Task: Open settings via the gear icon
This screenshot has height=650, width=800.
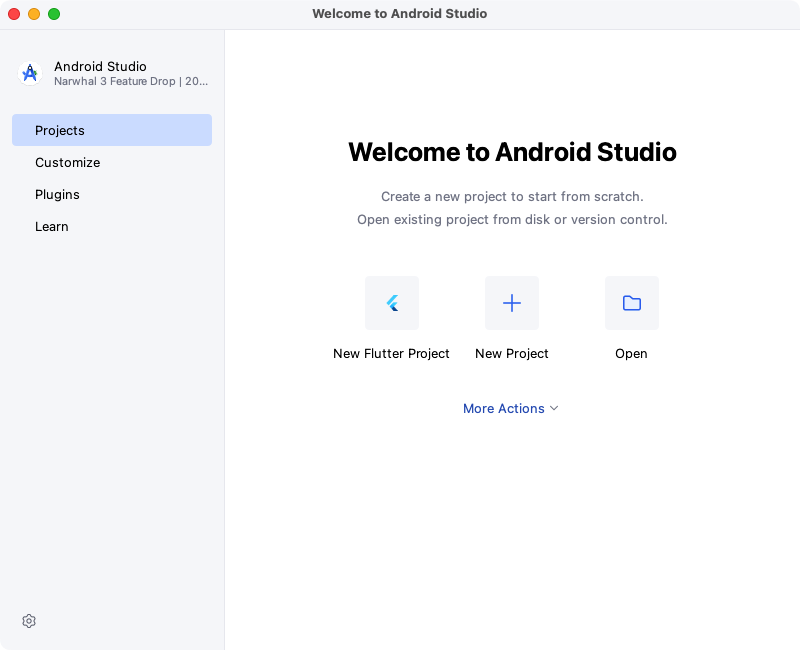Action: click(29, 621)
